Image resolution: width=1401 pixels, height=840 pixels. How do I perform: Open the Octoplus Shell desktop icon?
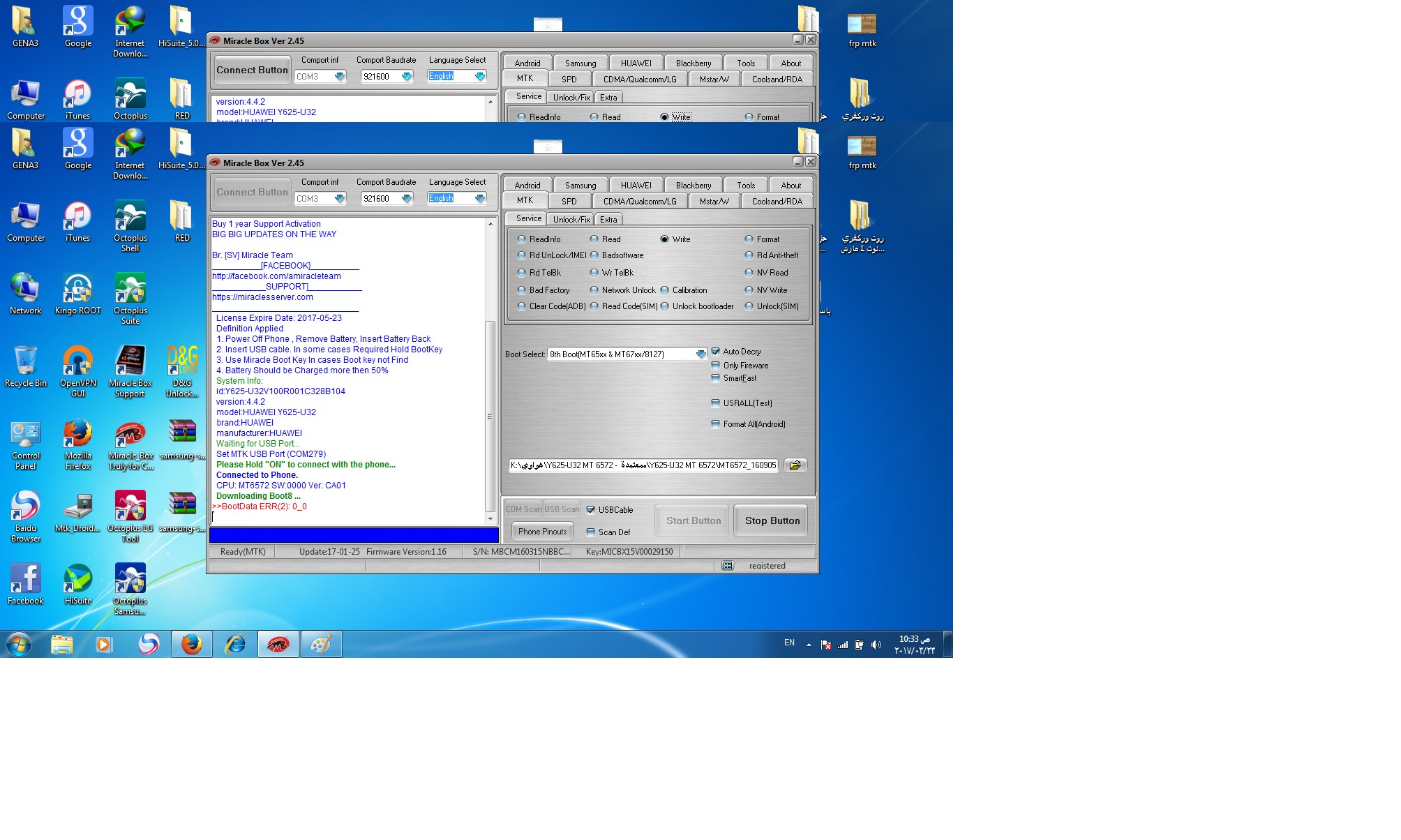[130, 226]
